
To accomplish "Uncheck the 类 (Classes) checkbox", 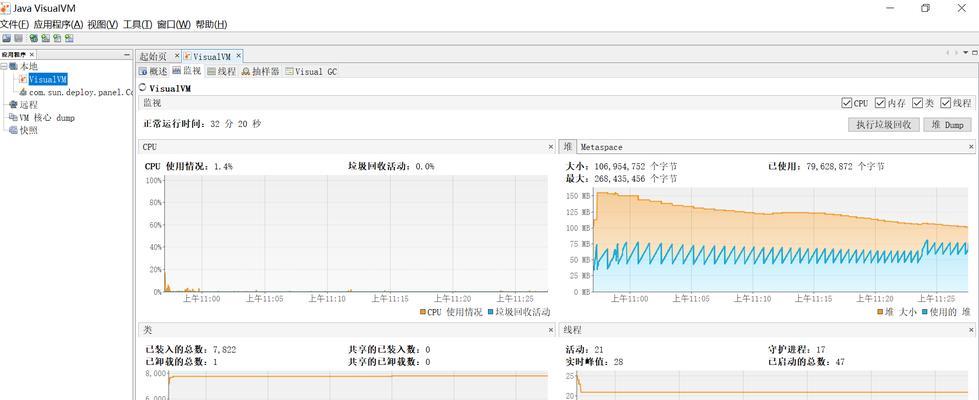I will click(917, 103).
